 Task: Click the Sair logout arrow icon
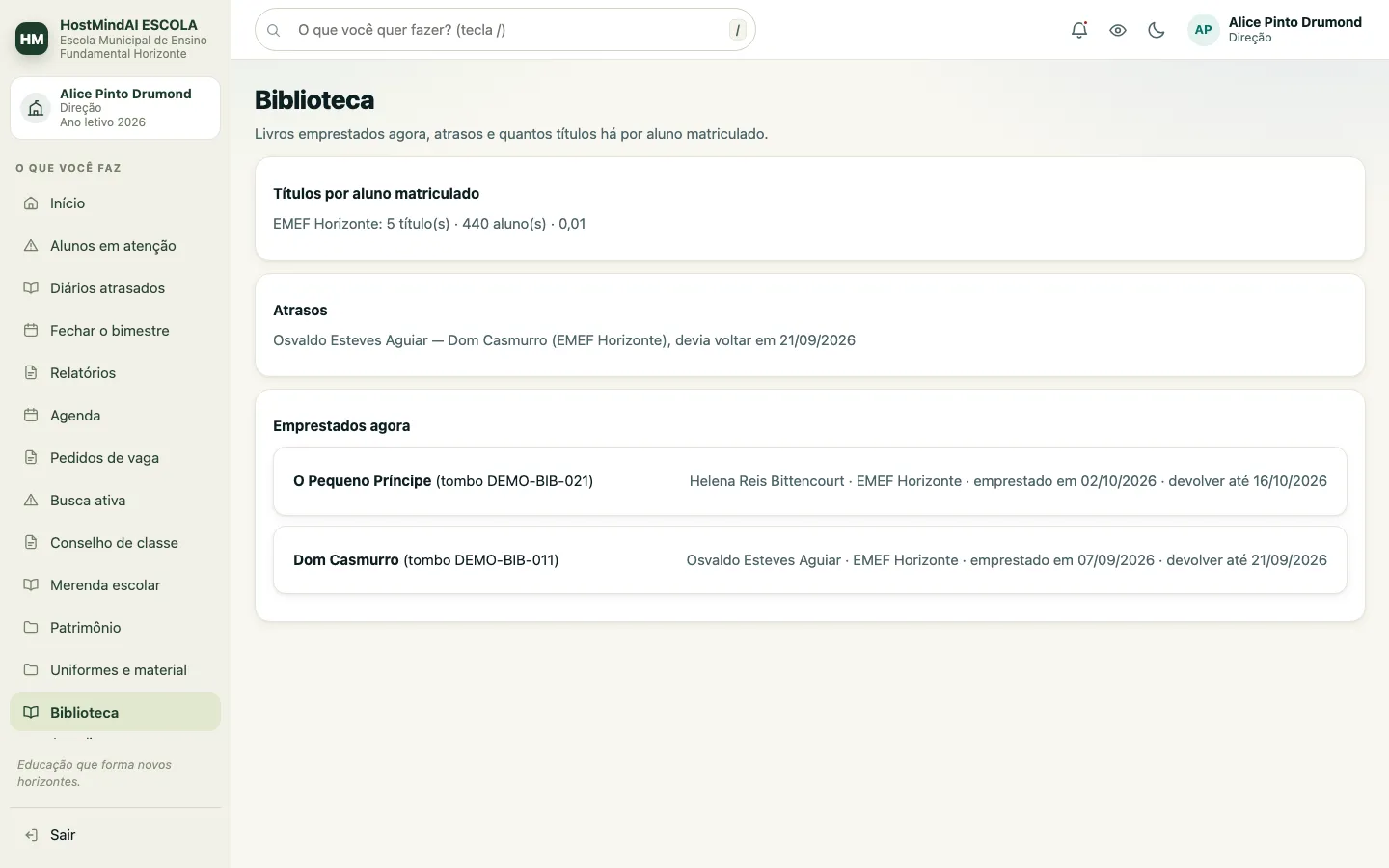click(x=31, y=835)
